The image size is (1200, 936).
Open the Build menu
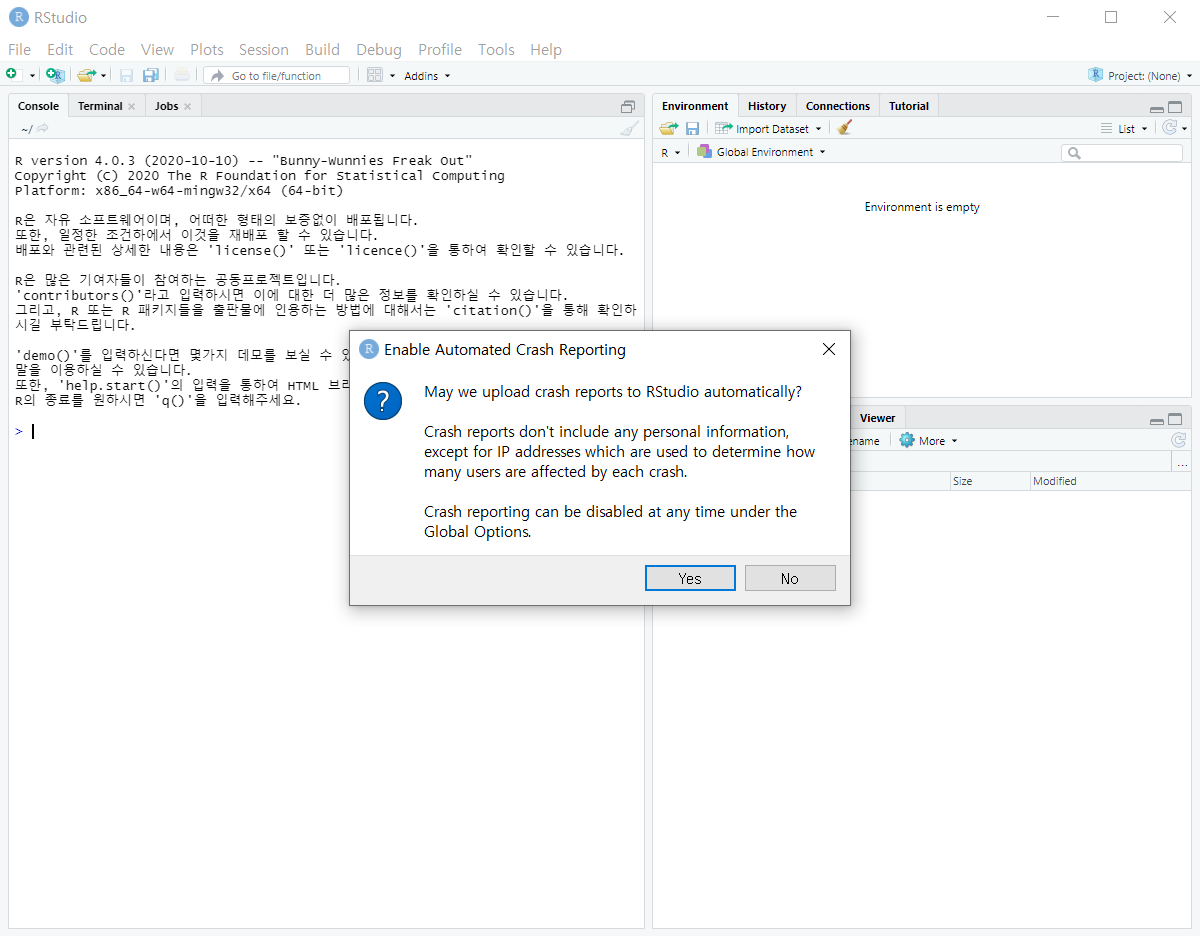tap(322, 49)
